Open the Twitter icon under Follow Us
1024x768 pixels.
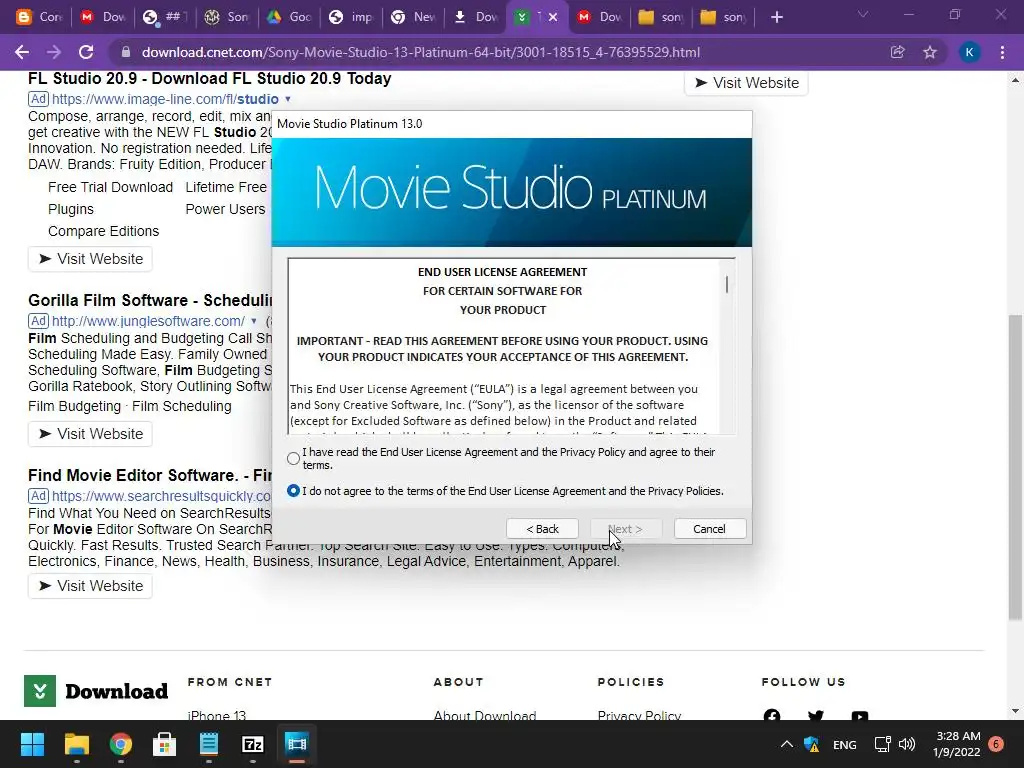[816, 716]
